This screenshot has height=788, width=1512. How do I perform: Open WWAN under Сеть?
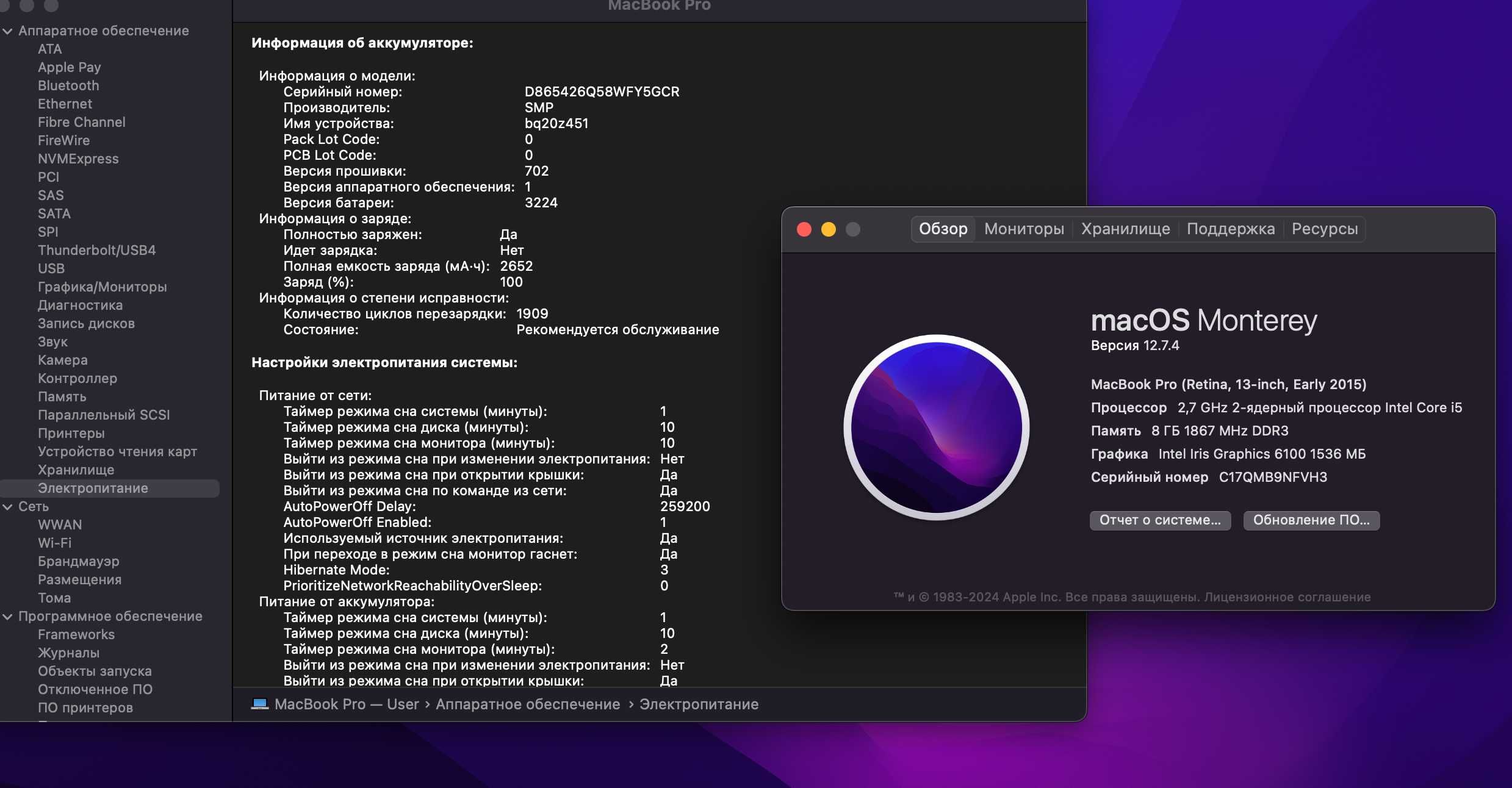(x=60, y=525)
